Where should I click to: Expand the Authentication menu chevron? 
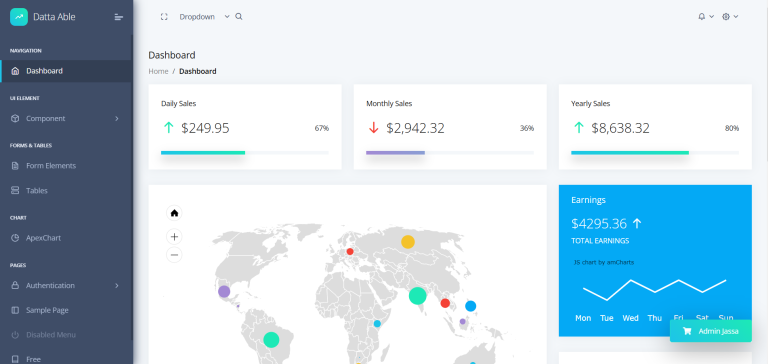click(117, 286)
